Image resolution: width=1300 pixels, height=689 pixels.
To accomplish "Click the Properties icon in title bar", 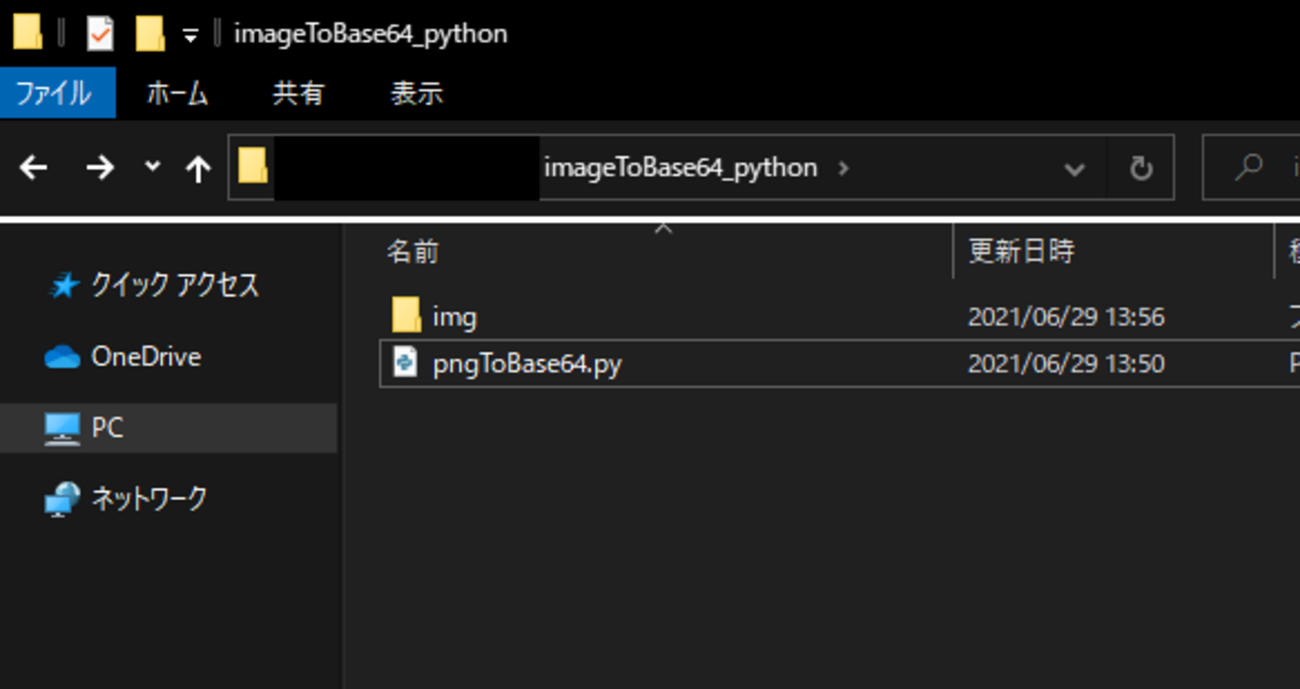I will 100,34.
